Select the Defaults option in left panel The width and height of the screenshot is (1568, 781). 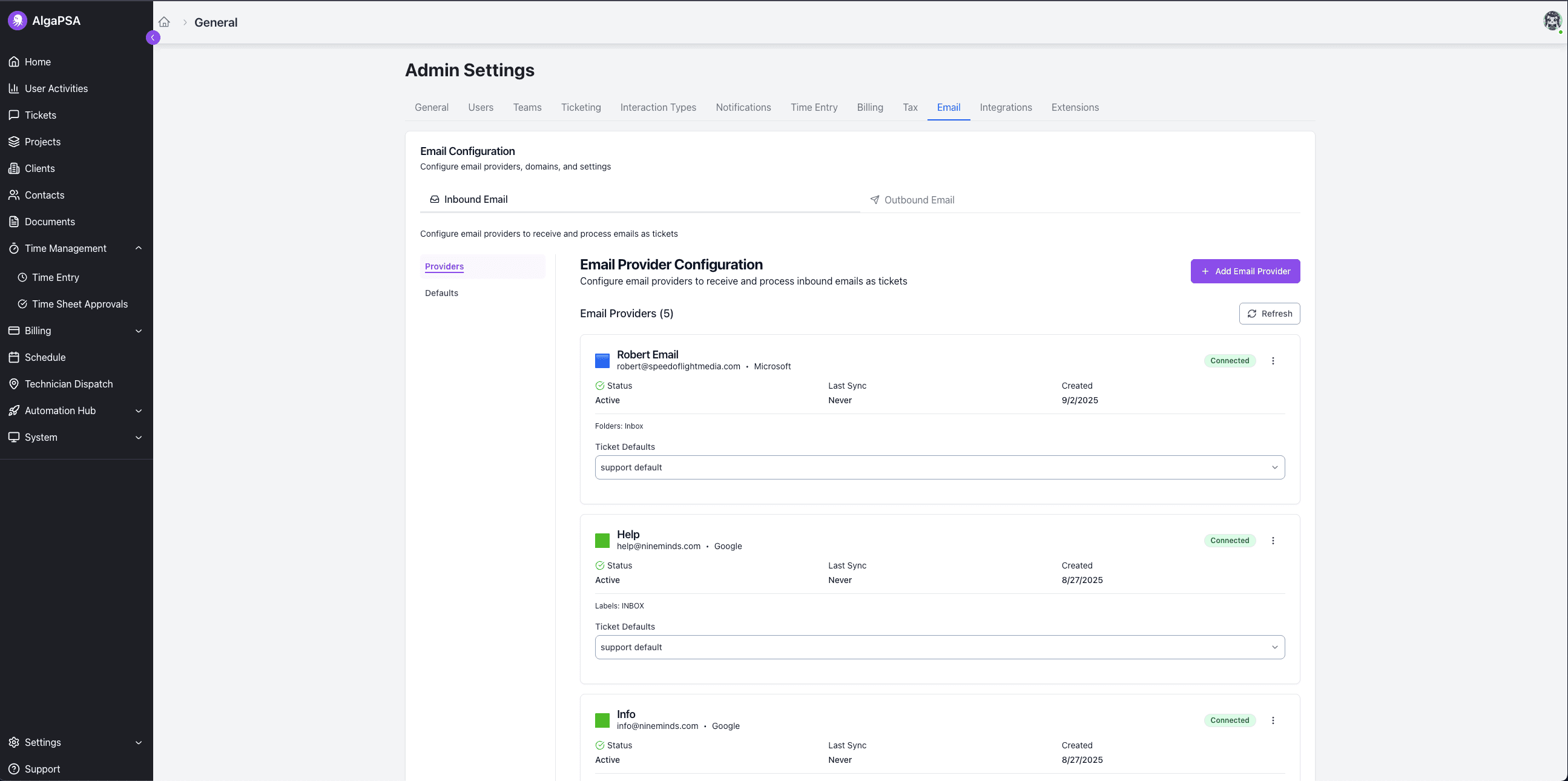click(441, 293)
